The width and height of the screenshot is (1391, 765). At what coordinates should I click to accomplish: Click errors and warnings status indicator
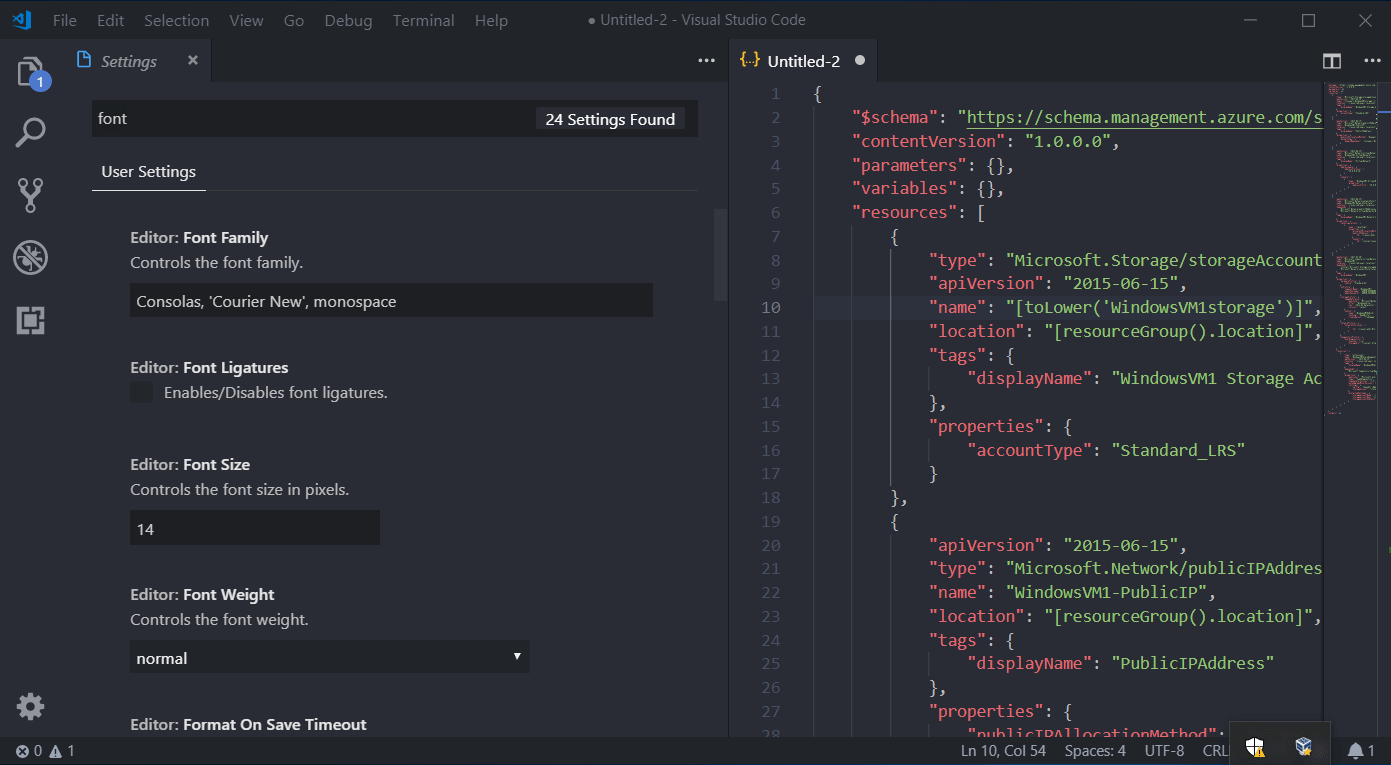click(x=45, y=750)
